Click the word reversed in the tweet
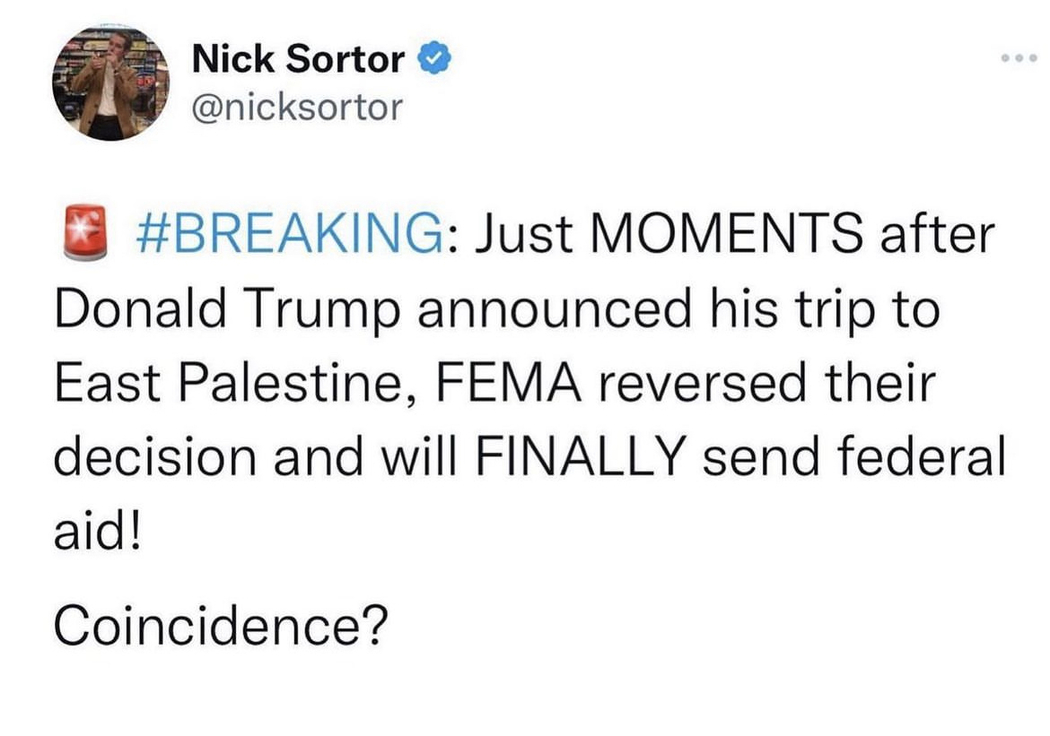This screenshot has width=1050, height=736. (x=702, y=383)
